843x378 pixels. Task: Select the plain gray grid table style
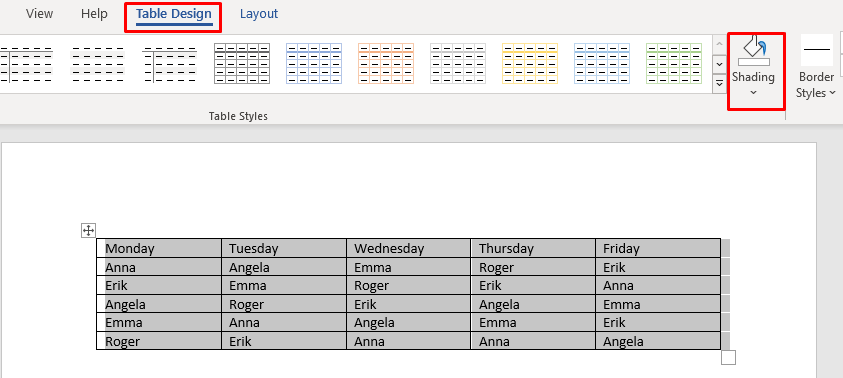[458, 63]
